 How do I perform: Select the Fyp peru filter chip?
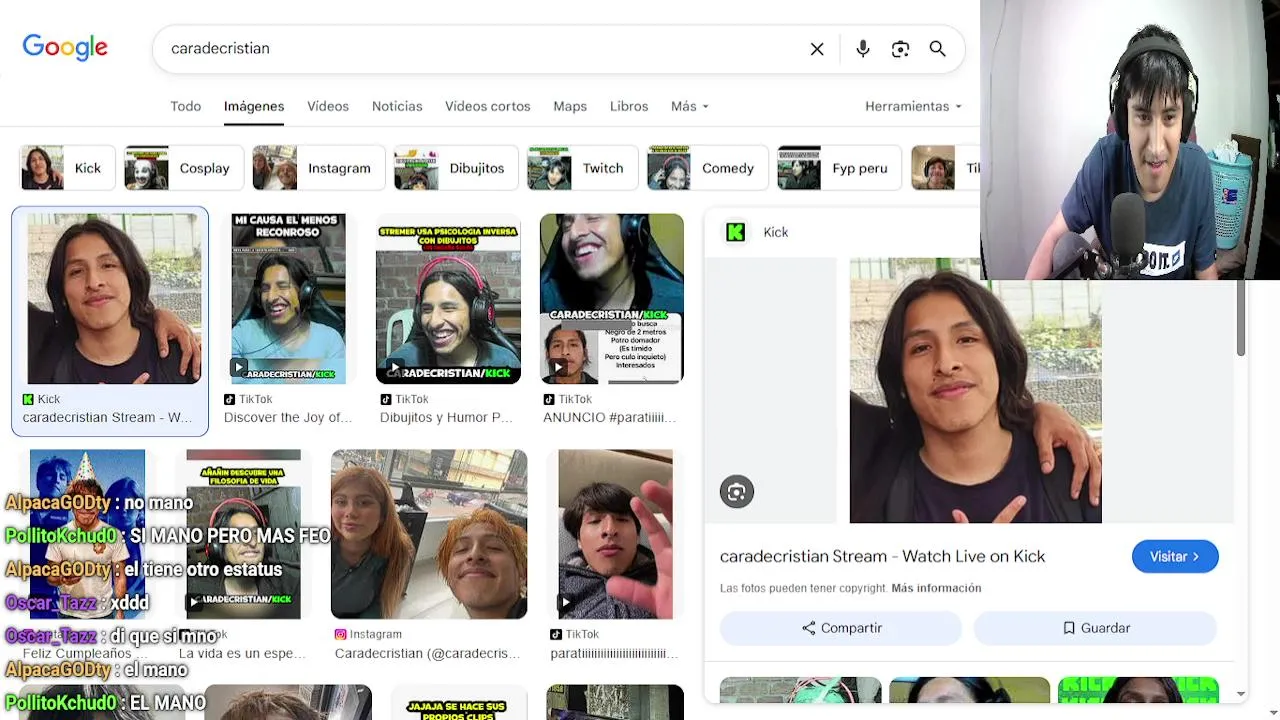839,168
